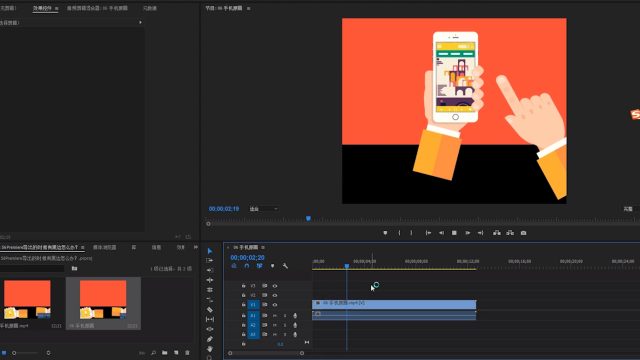Screen dimensions: 640x360
Task: Toggle timeline Snap magnet
Action: tap(247, 266)
